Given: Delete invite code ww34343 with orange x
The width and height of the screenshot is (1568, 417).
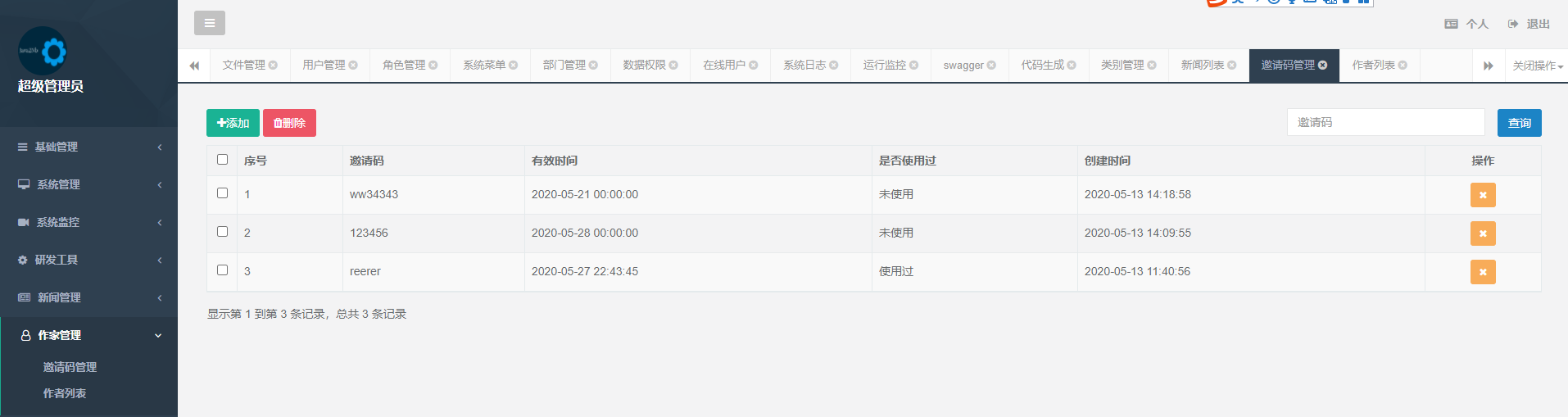Looking at the screenshot, I should coord(1483,195).
